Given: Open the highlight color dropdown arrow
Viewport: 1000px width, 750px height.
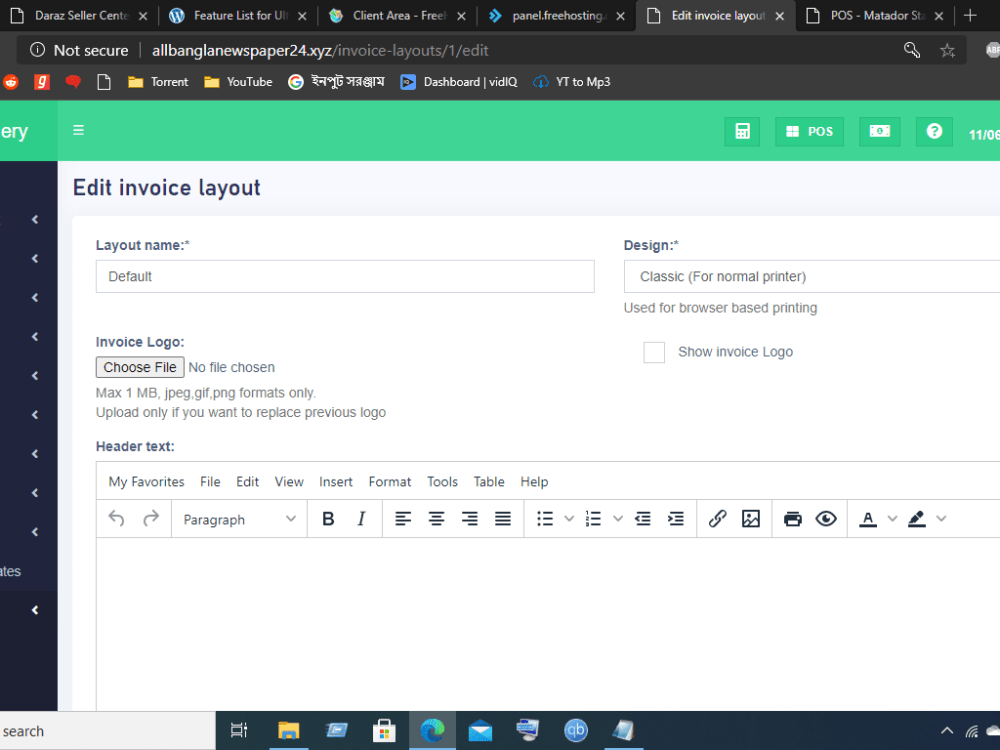Looking at the screenshot, I should [x=941, y=518].
